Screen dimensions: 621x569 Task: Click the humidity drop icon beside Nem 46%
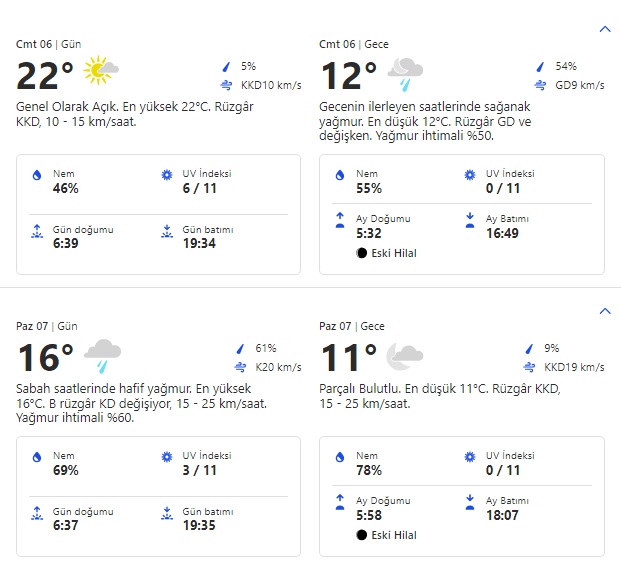pyautogui.click(x=37, y=175)
